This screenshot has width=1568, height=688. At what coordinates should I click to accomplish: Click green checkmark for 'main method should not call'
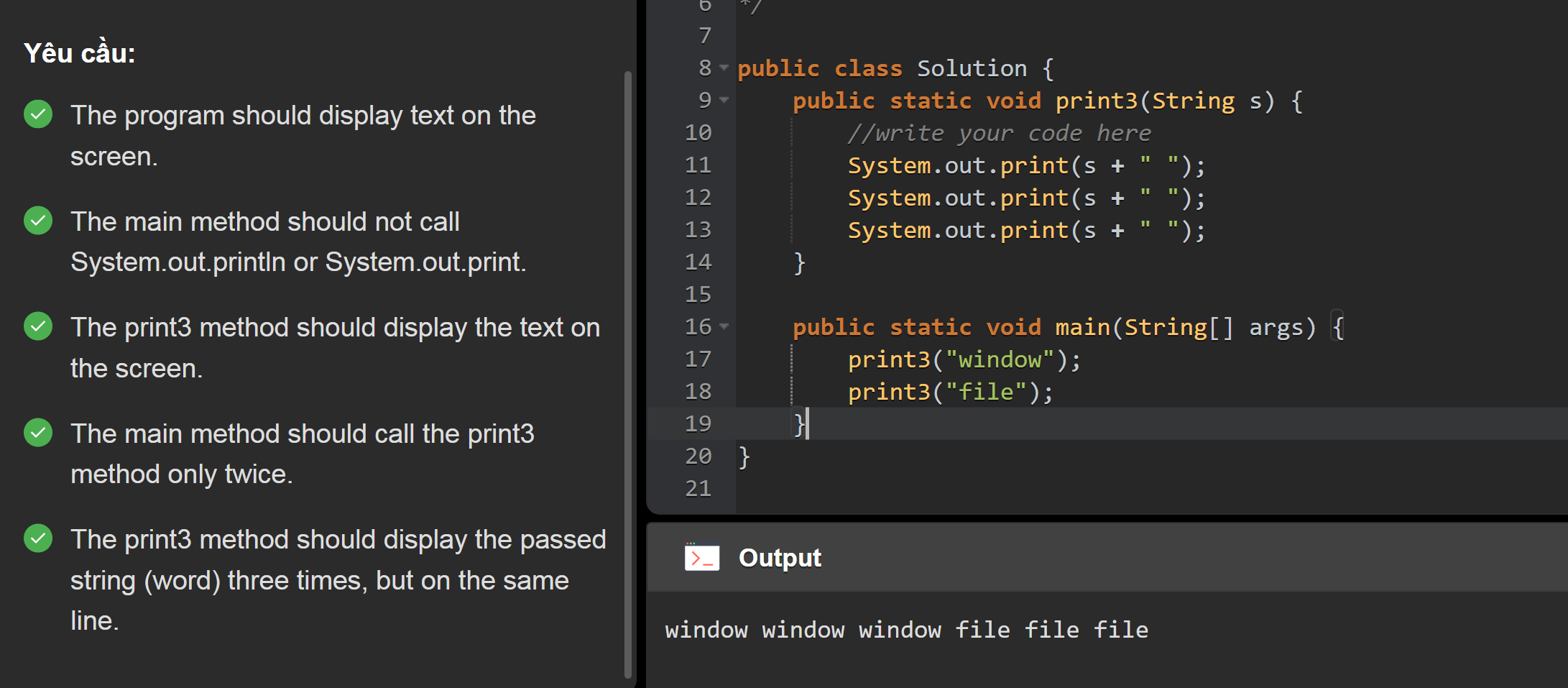pos(38,221)
